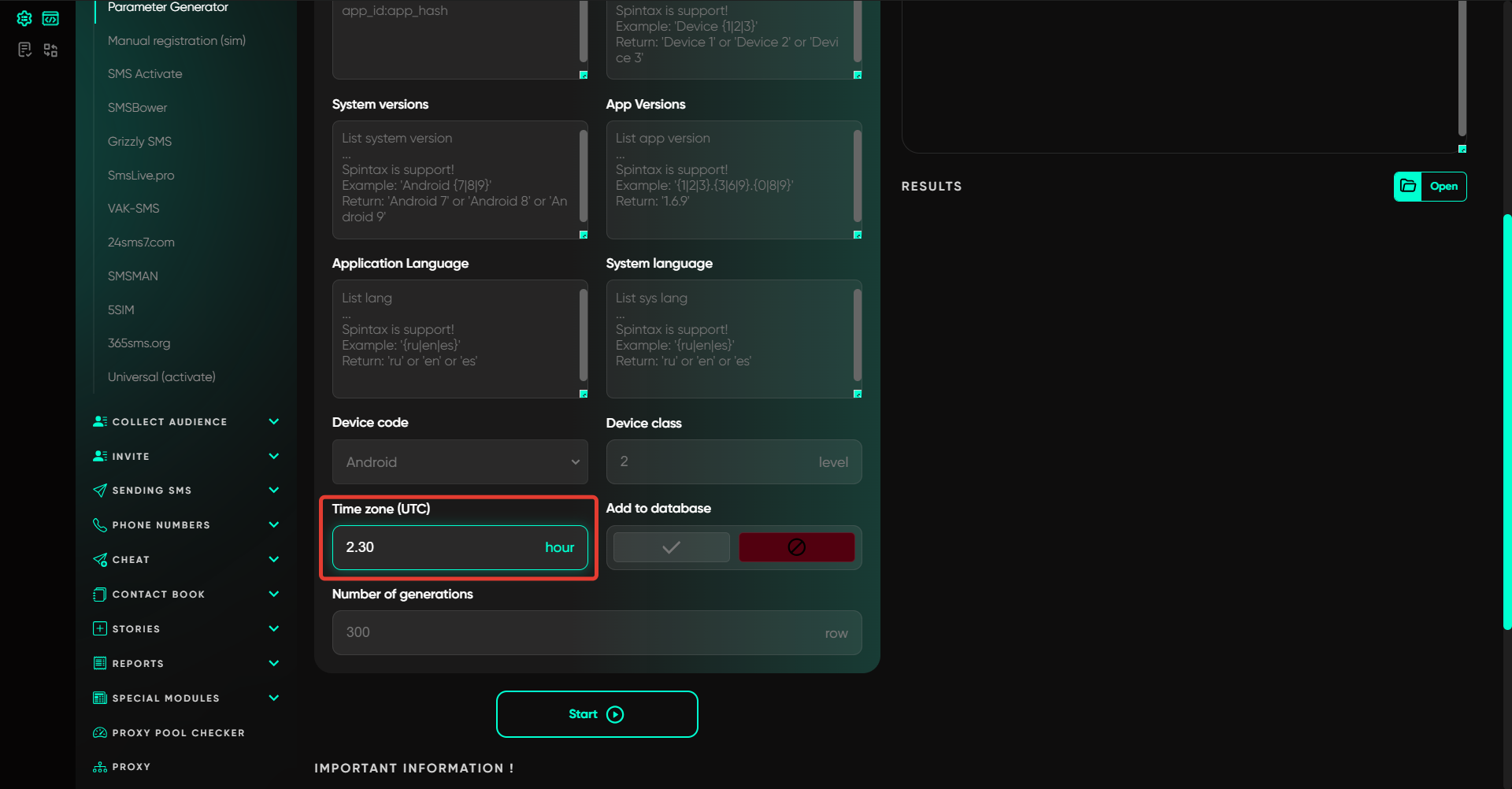Focus the Number of generations field
1512x789 pixels.
(x=583, y=633)
